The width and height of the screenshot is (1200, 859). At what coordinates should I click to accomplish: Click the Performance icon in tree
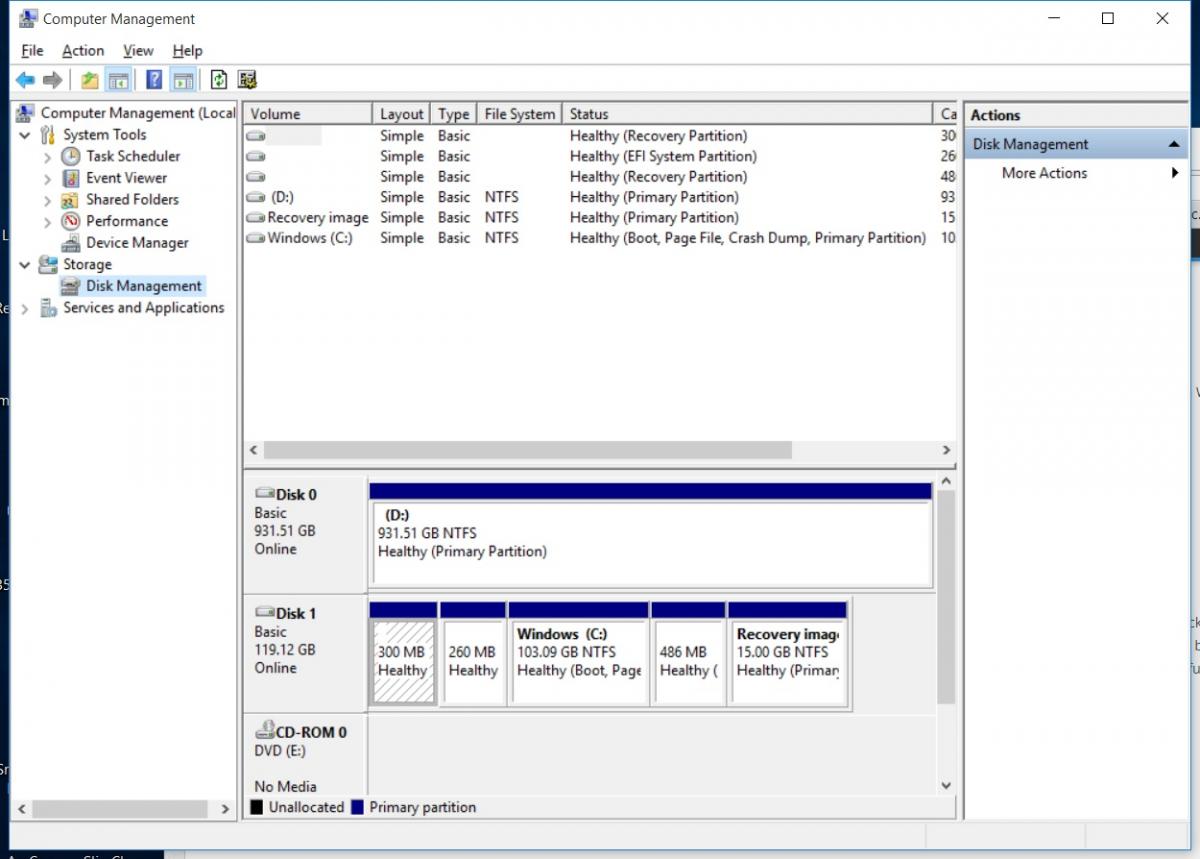point(71,221)
